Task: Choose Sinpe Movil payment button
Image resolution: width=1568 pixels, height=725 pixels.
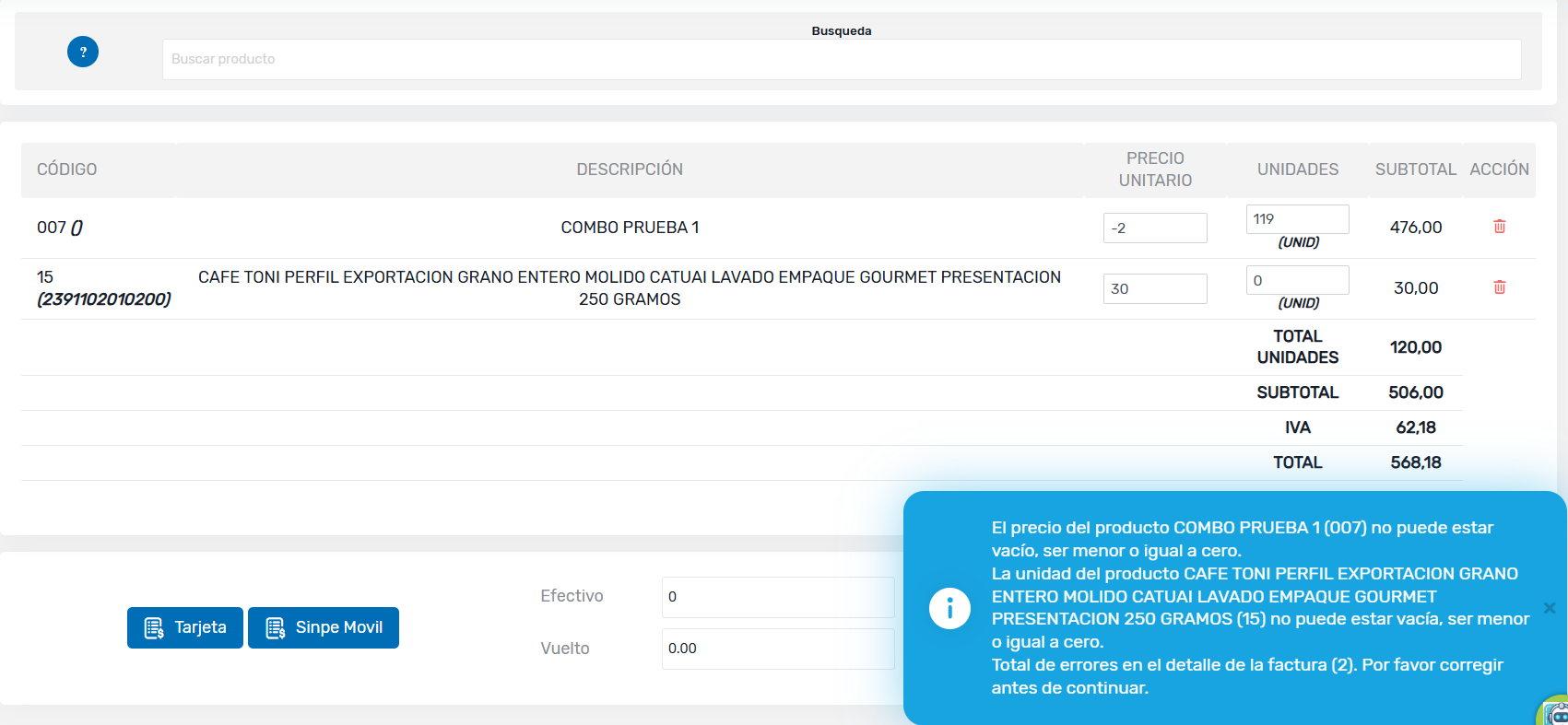Action: point(324,627)
